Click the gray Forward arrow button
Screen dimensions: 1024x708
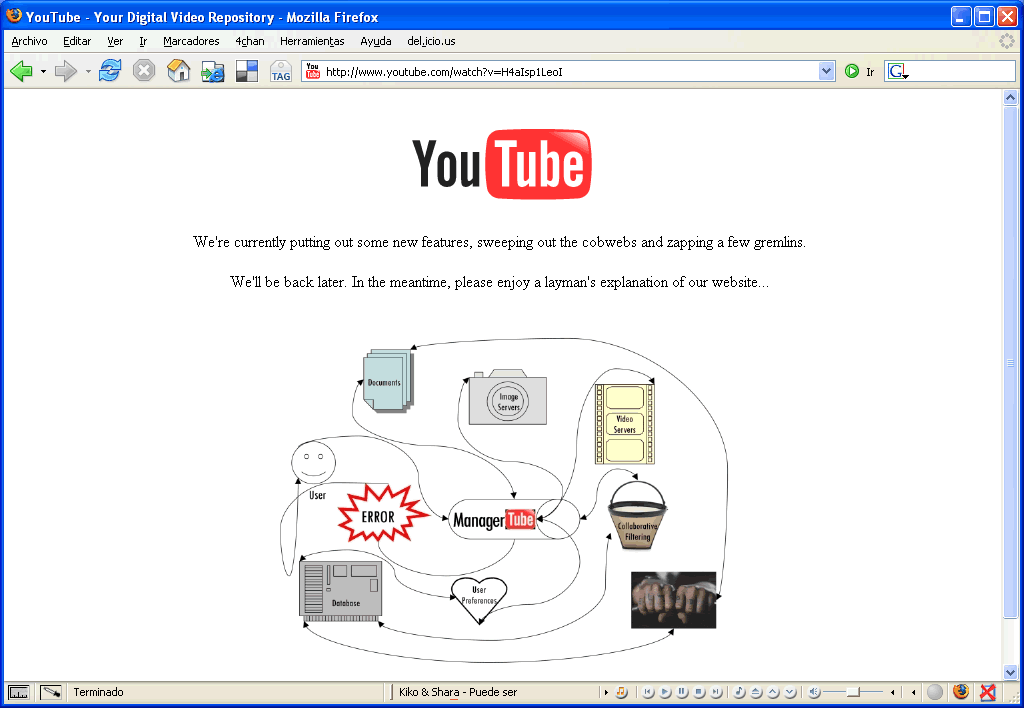[x=65, y=71]
